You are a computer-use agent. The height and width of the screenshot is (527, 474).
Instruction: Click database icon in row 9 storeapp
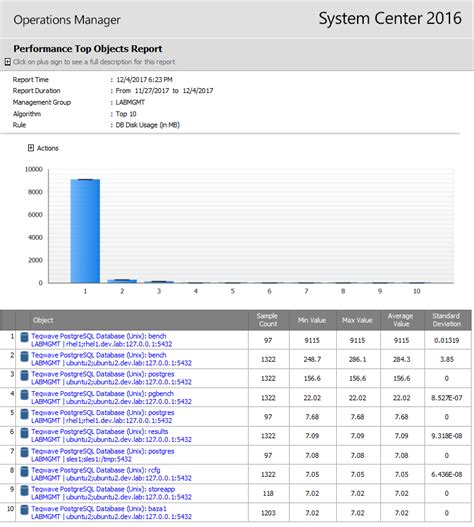[x=24, y=490]
